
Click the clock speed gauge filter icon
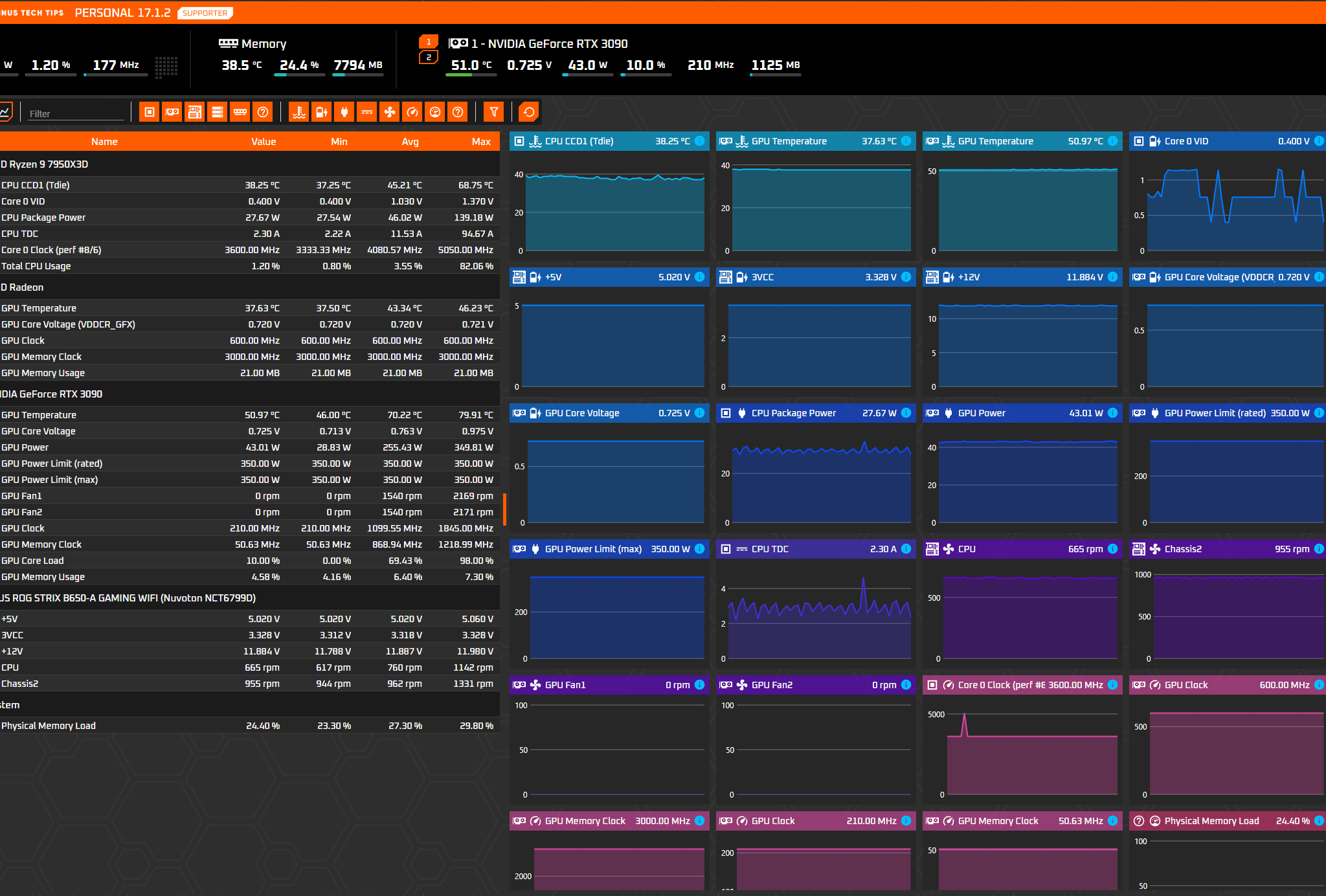(x=412, y=112)
